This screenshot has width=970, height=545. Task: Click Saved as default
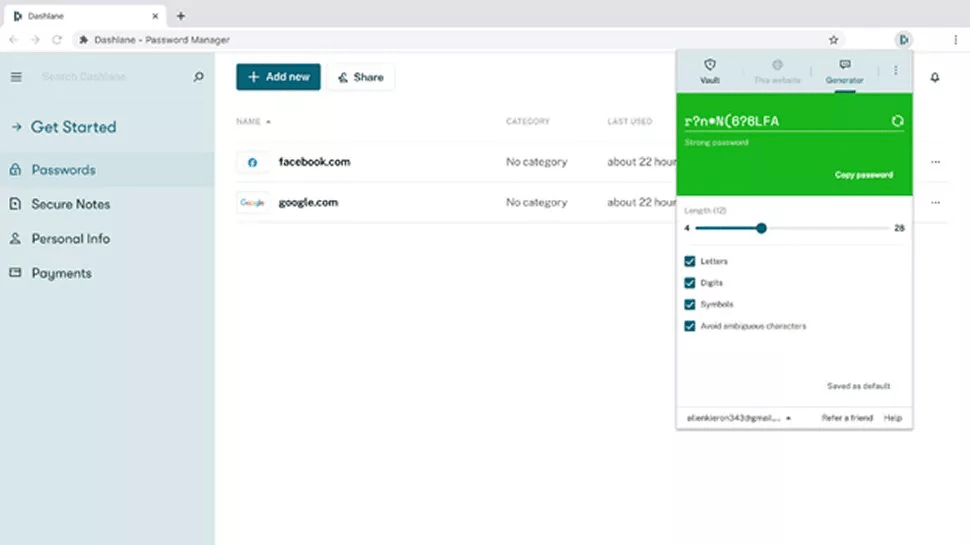(x=859, y=386)
